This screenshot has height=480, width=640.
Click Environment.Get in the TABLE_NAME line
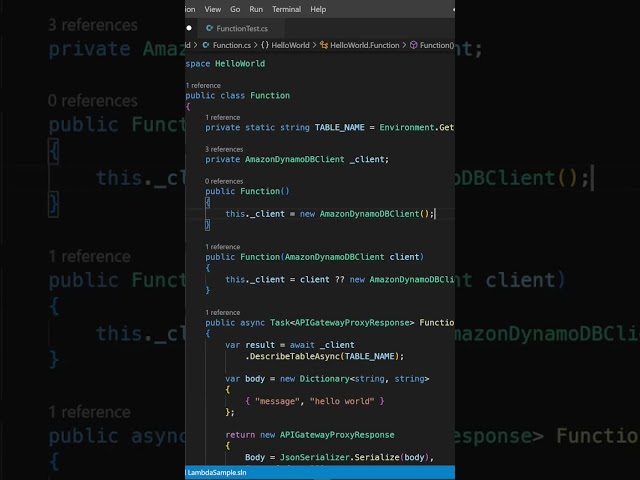click(x=416, y=127)
